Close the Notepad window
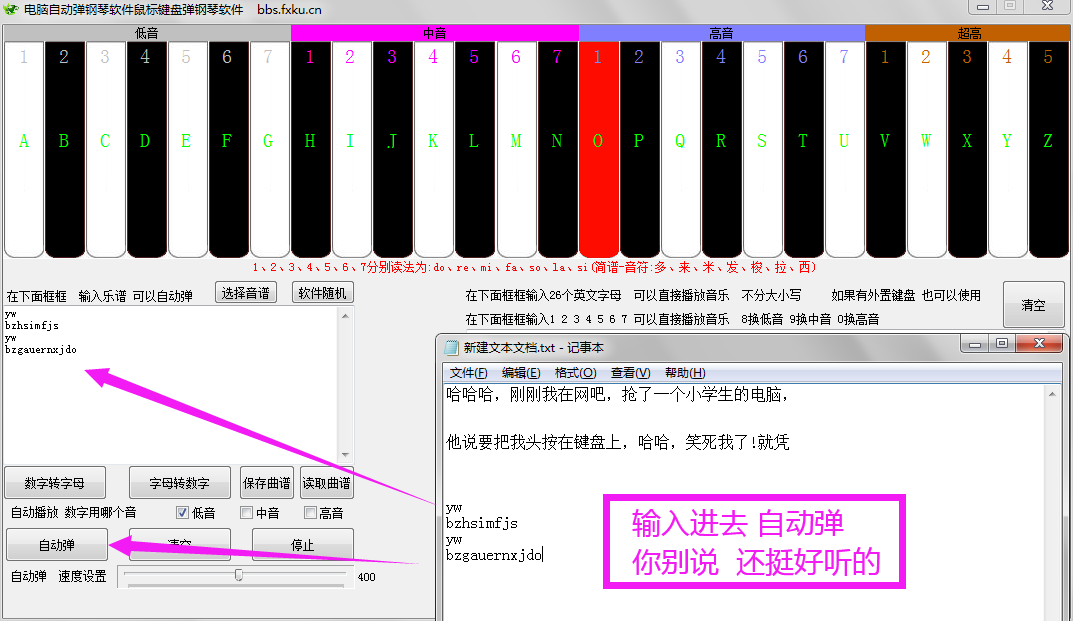The width and height of the screenshot is (1073, 621). (x=1039, y=344)
